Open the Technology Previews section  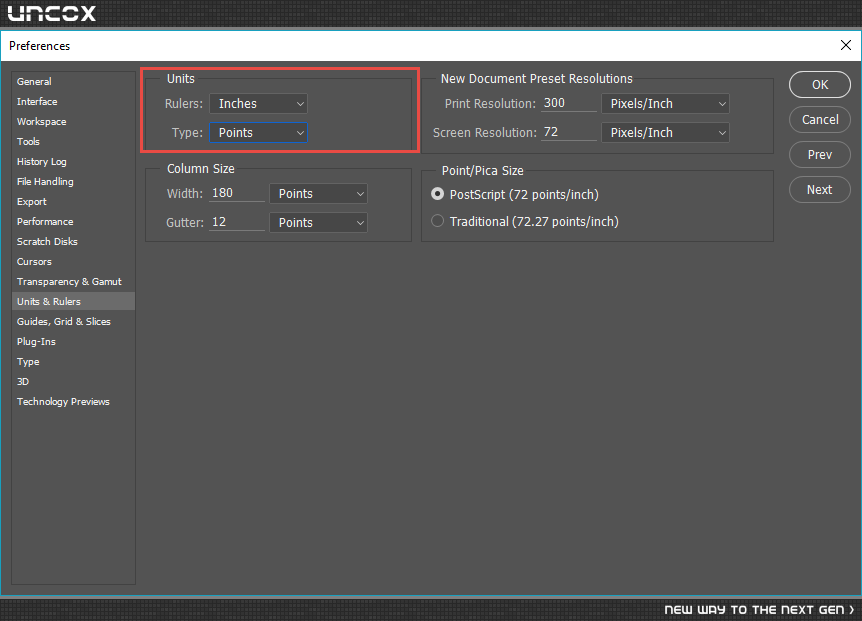[x=73, y=402]
